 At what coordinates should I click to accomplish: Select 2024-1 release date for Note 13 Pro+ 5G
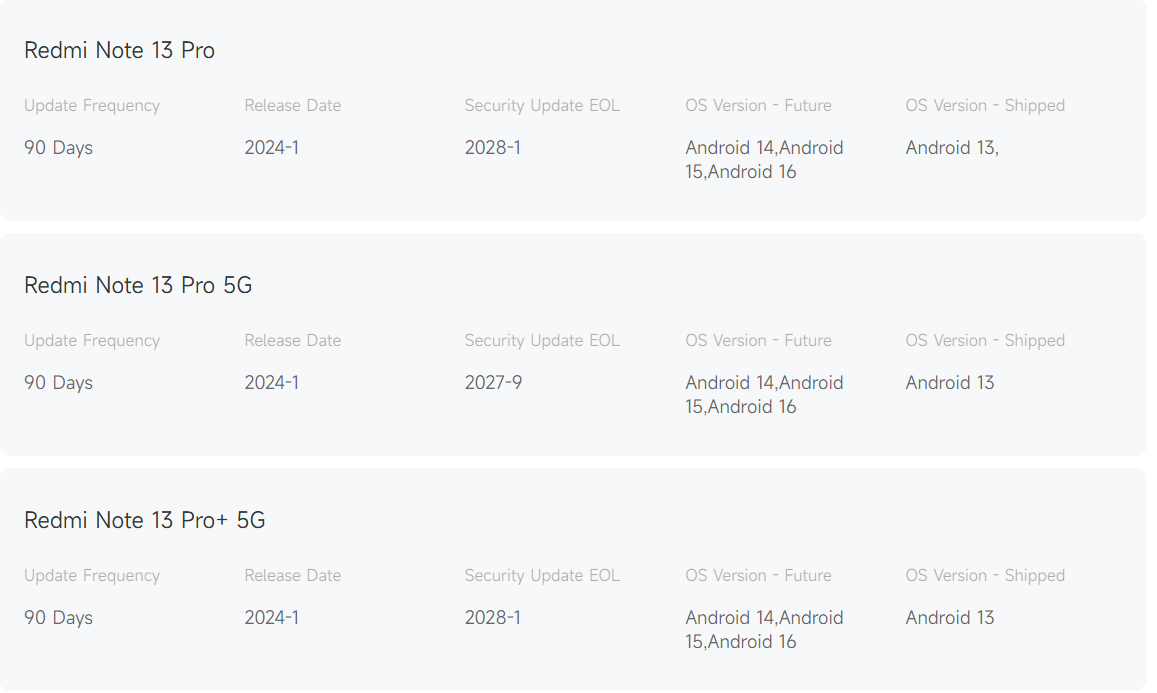tap(271, 617)
